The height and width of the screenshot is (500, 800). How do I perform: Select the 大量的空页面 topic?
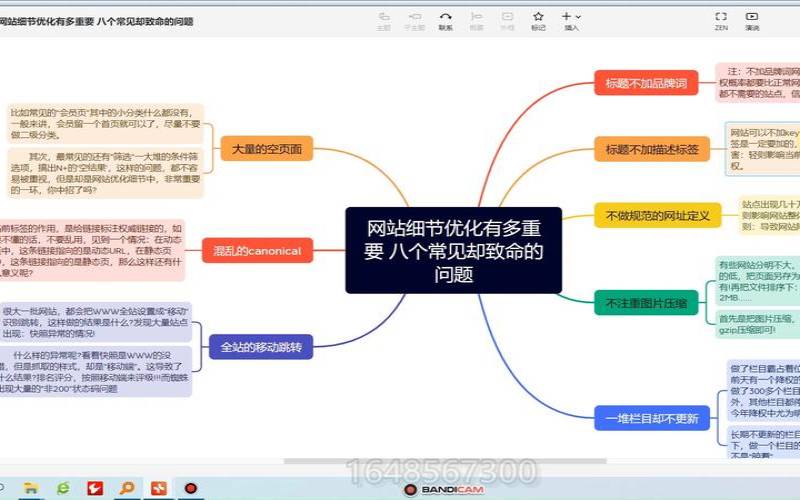266,148
